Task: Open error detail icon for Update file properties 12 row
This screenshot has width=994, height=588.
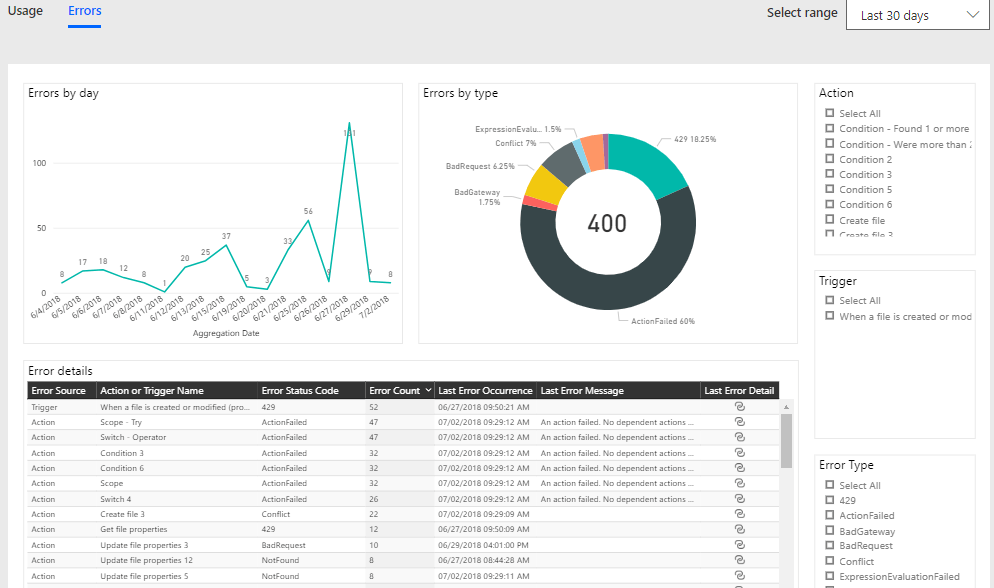Action: 739,560
